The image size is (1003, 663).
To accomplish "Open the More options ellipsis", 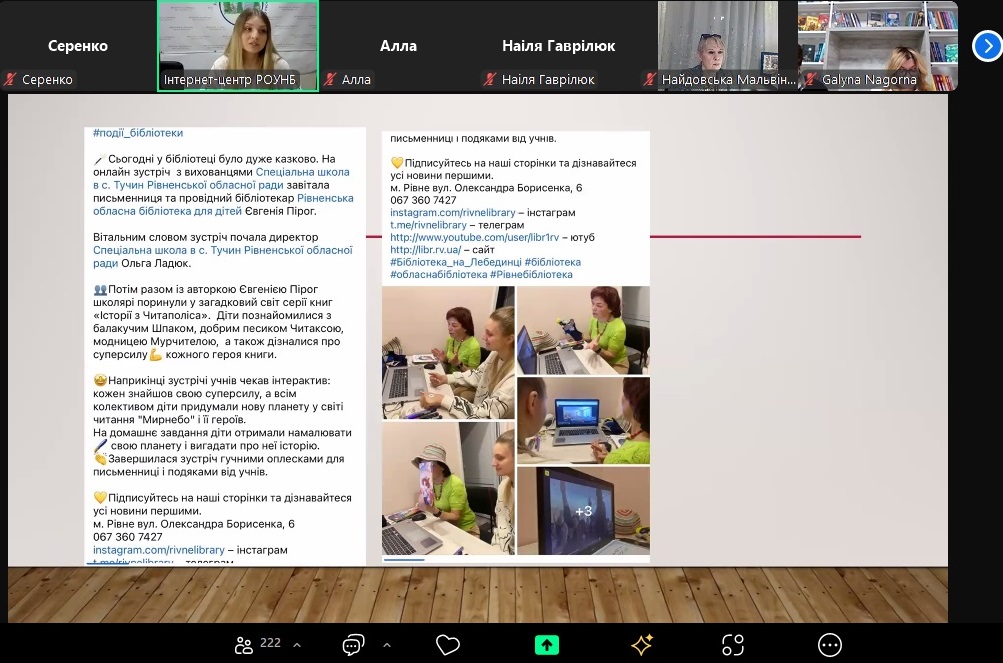I will click(829, 645).
